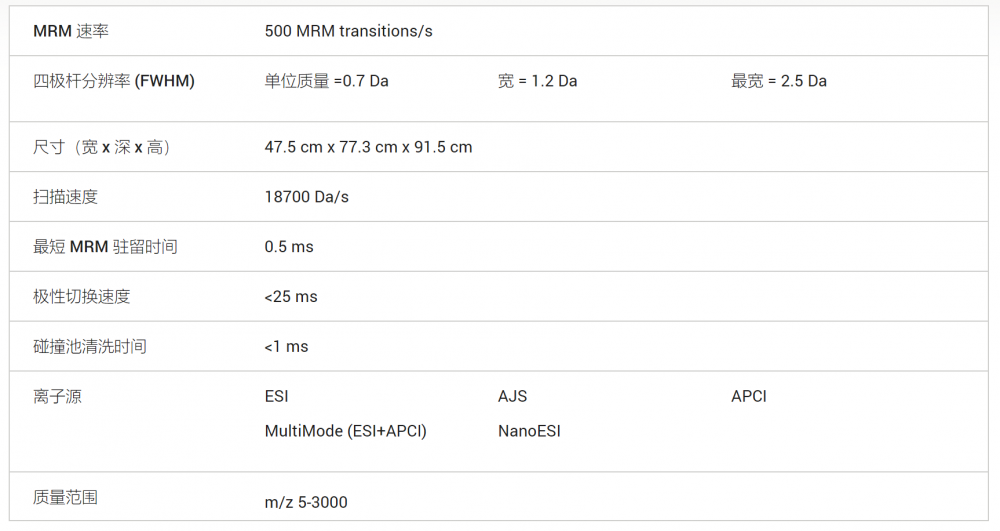The image size is (1000, 531).
Task: Click the 四极杆分辨率 (FWHM) label
Action: pos(114,81)
